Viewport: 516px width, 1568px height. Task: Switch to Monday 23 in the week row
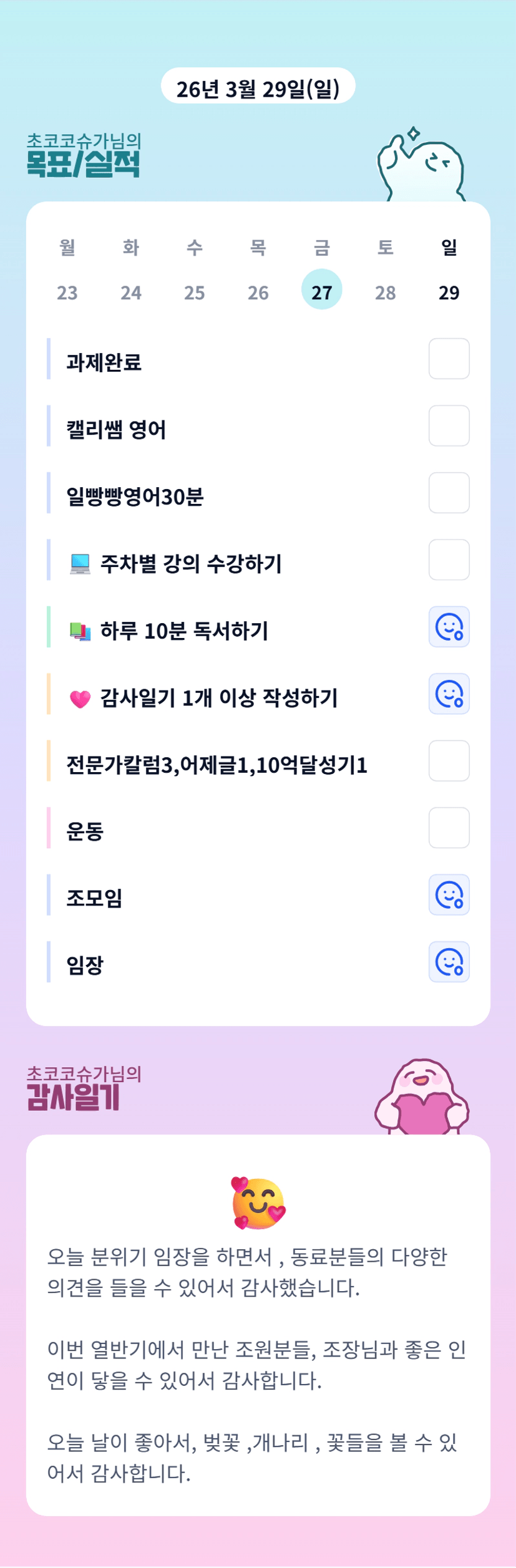coord(67,292)
